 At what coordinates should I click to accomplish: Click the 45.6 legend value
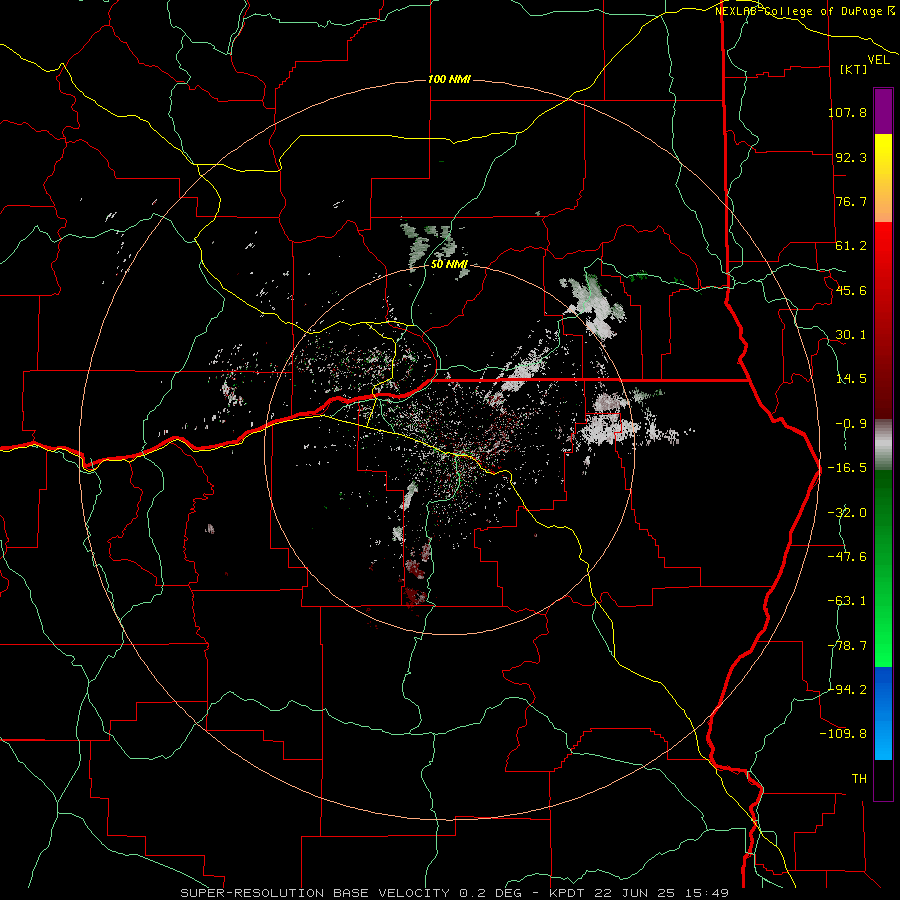pyautogui.click(x=851, y=290)
